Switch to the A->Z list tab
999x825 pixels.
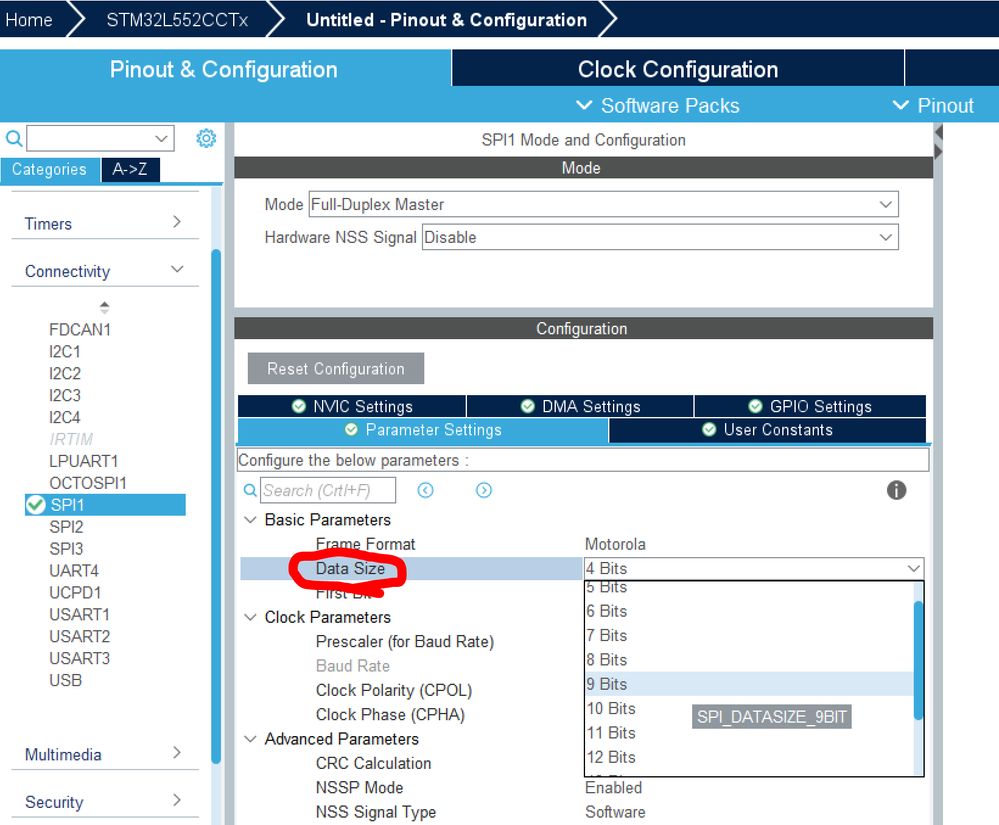pyautogui.click(x=130, y=169)
